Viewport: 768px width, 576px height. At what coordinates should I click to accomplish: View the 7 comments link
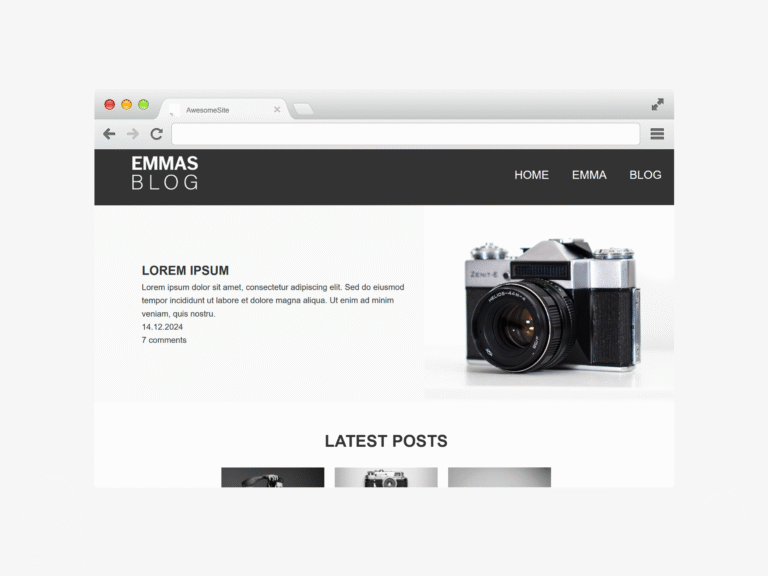pos(164,340)
